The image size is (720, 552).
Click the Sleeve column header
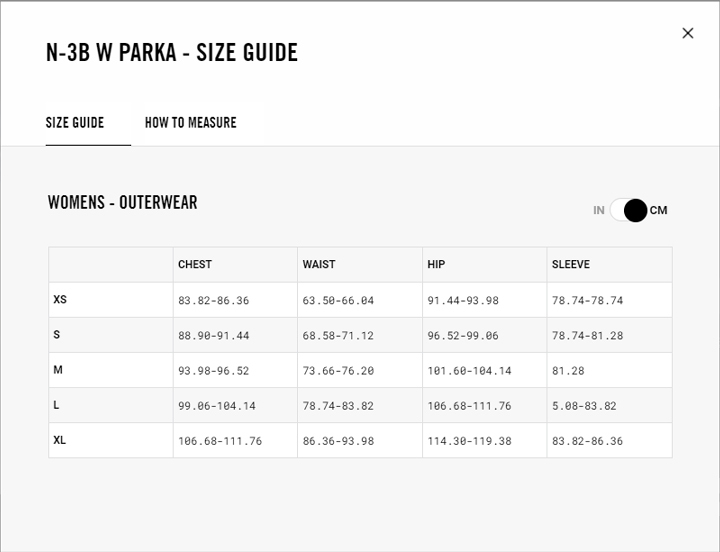[570, 265]
